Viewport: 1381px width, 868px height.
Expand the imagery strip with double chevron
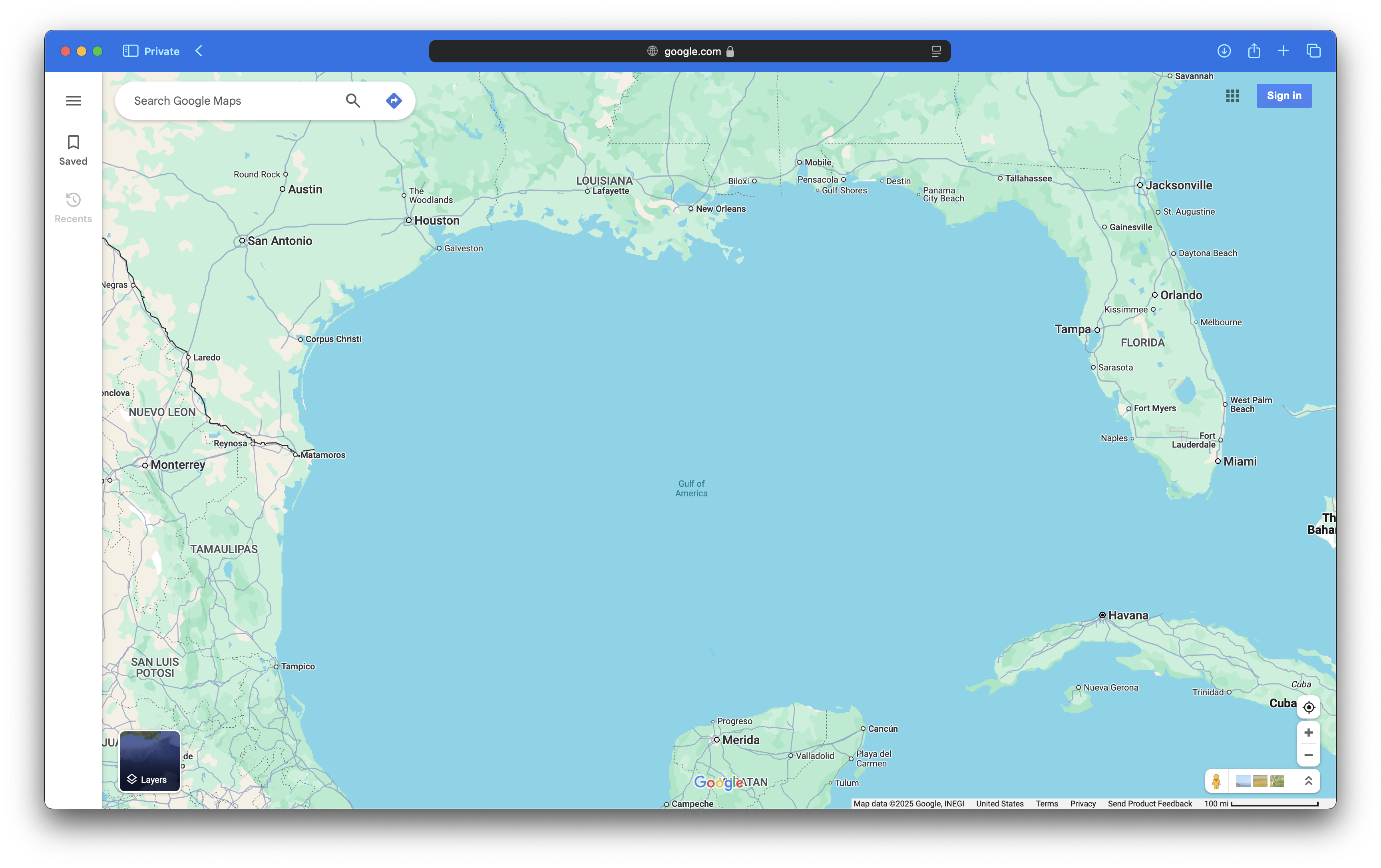pyautogui.click(x=1308, y=781)
